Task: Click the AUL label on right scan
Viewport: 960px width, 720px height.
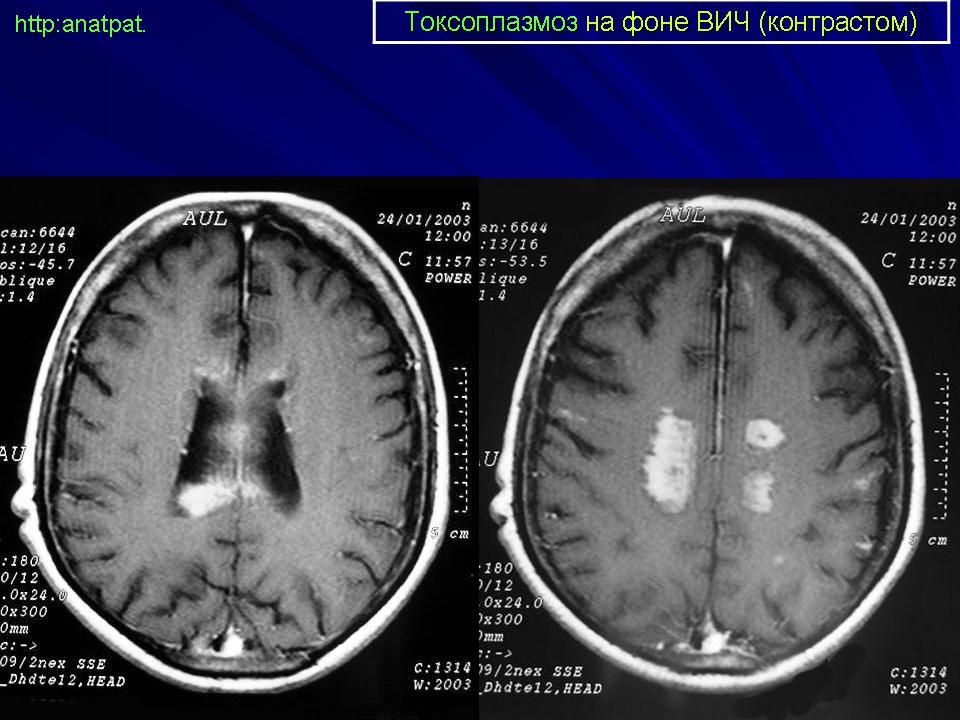Action: point(684,215)
